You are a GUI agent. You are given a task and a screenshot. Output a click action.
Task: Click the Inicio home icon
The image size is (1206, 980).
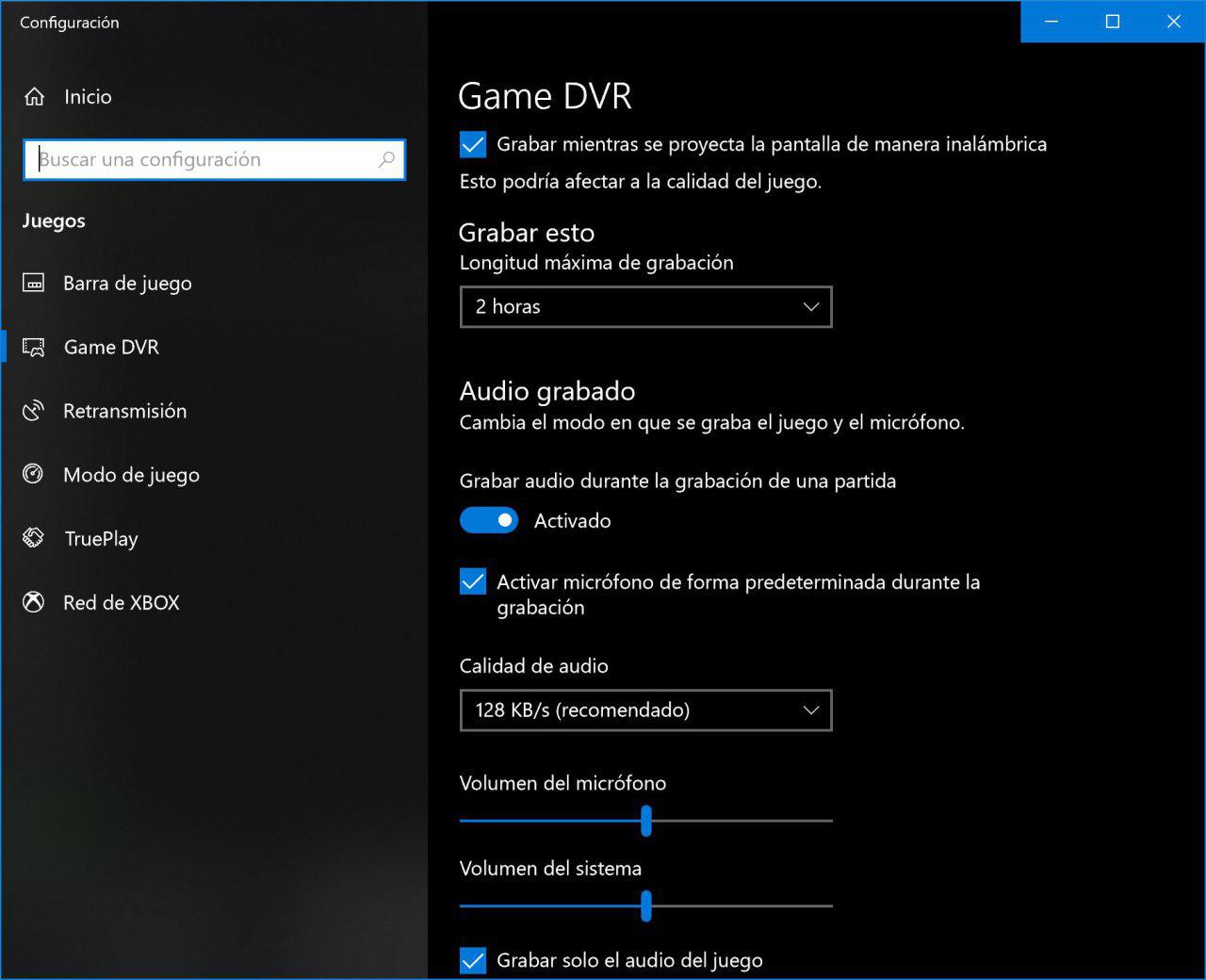[x=35, y=97]
